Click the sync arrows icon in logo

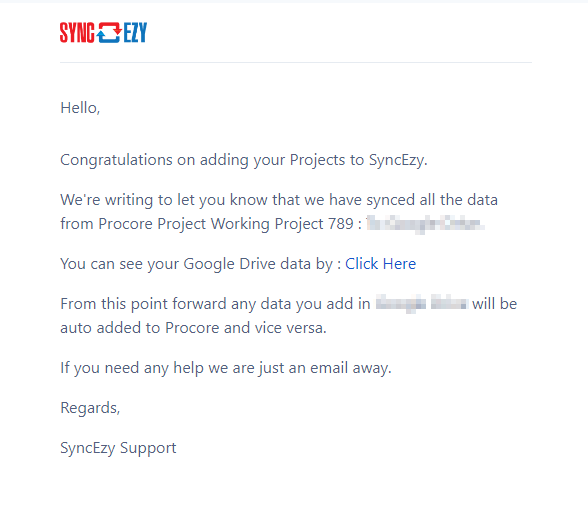[x=109, y=32]
